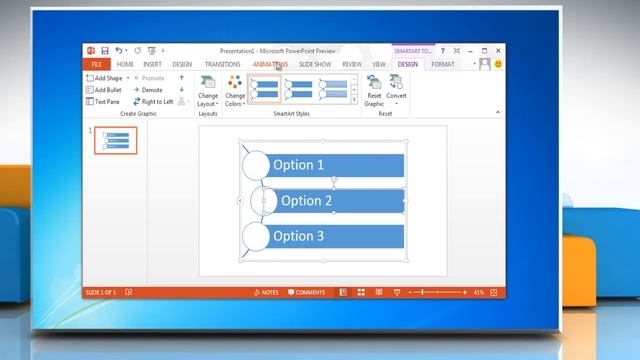Fit slide to current window icon
Image resolution: width=640 pixels, height=360 pixels.
point(494,292)
